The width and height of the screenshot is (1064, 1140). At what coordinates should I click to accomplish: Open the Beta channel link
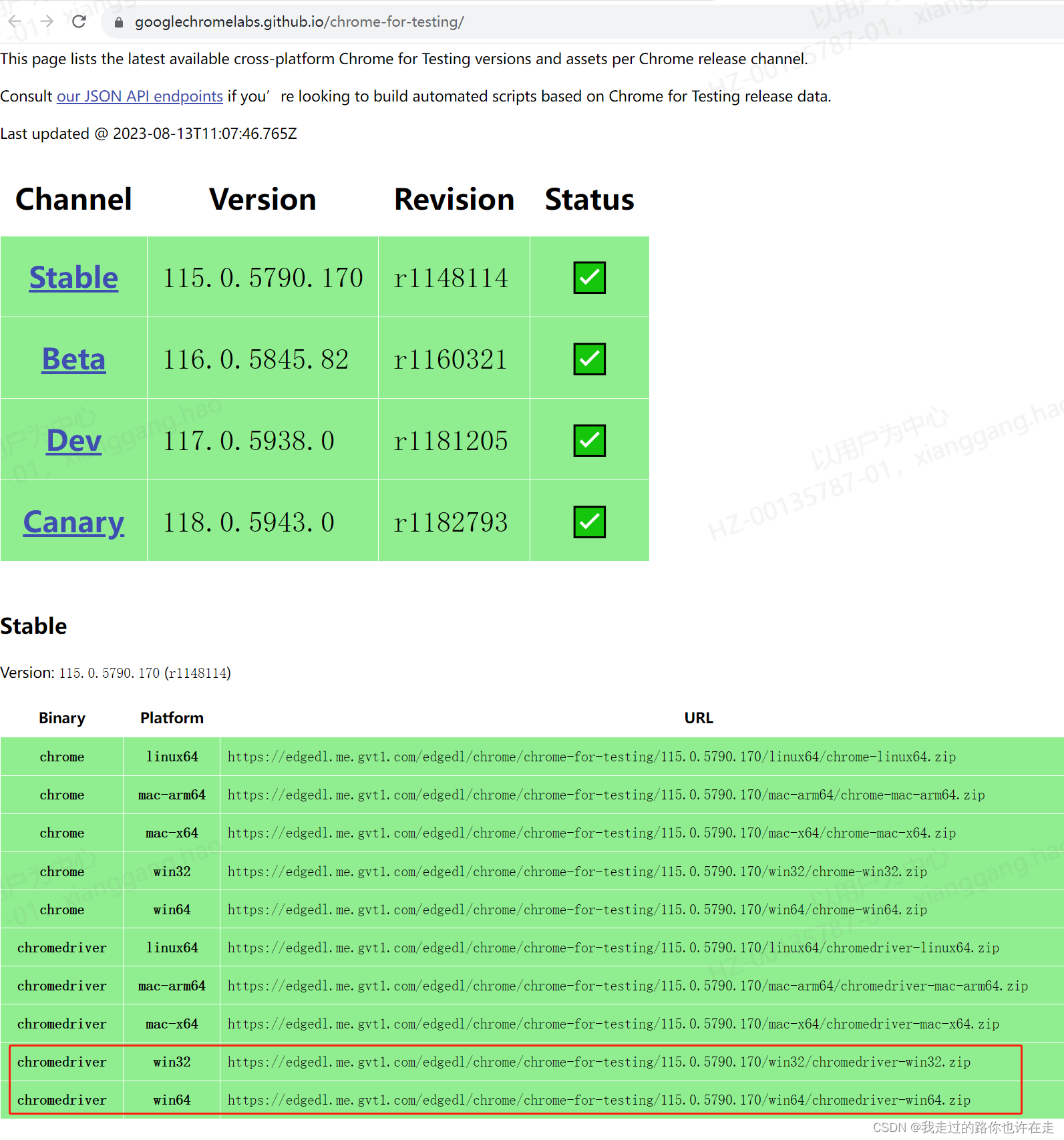[x=73, y=359]
